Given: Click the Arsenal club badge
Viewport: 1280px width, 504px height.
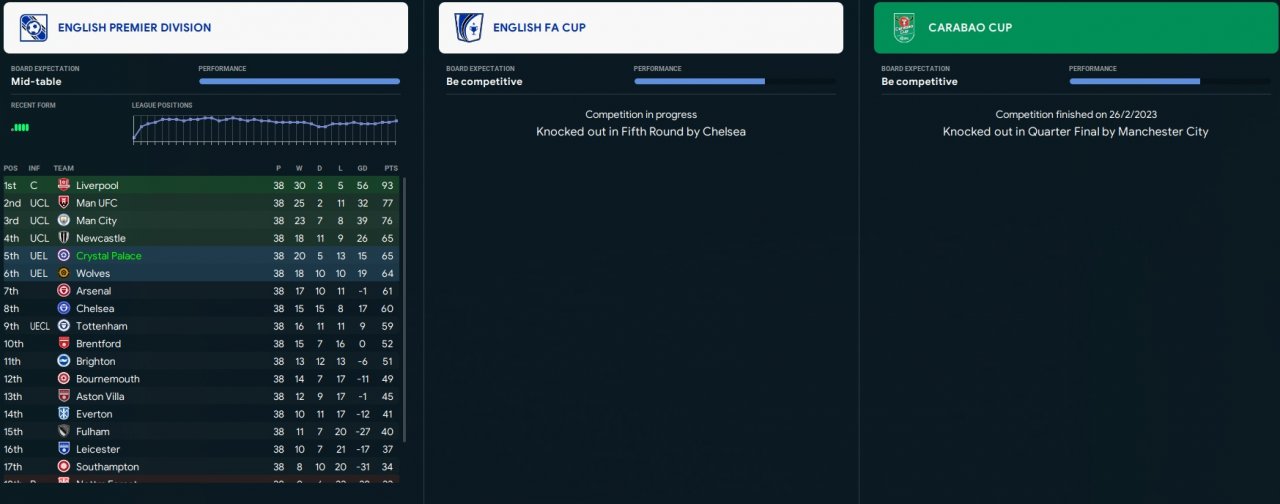Looking at the screenshot, I should 64,291.
